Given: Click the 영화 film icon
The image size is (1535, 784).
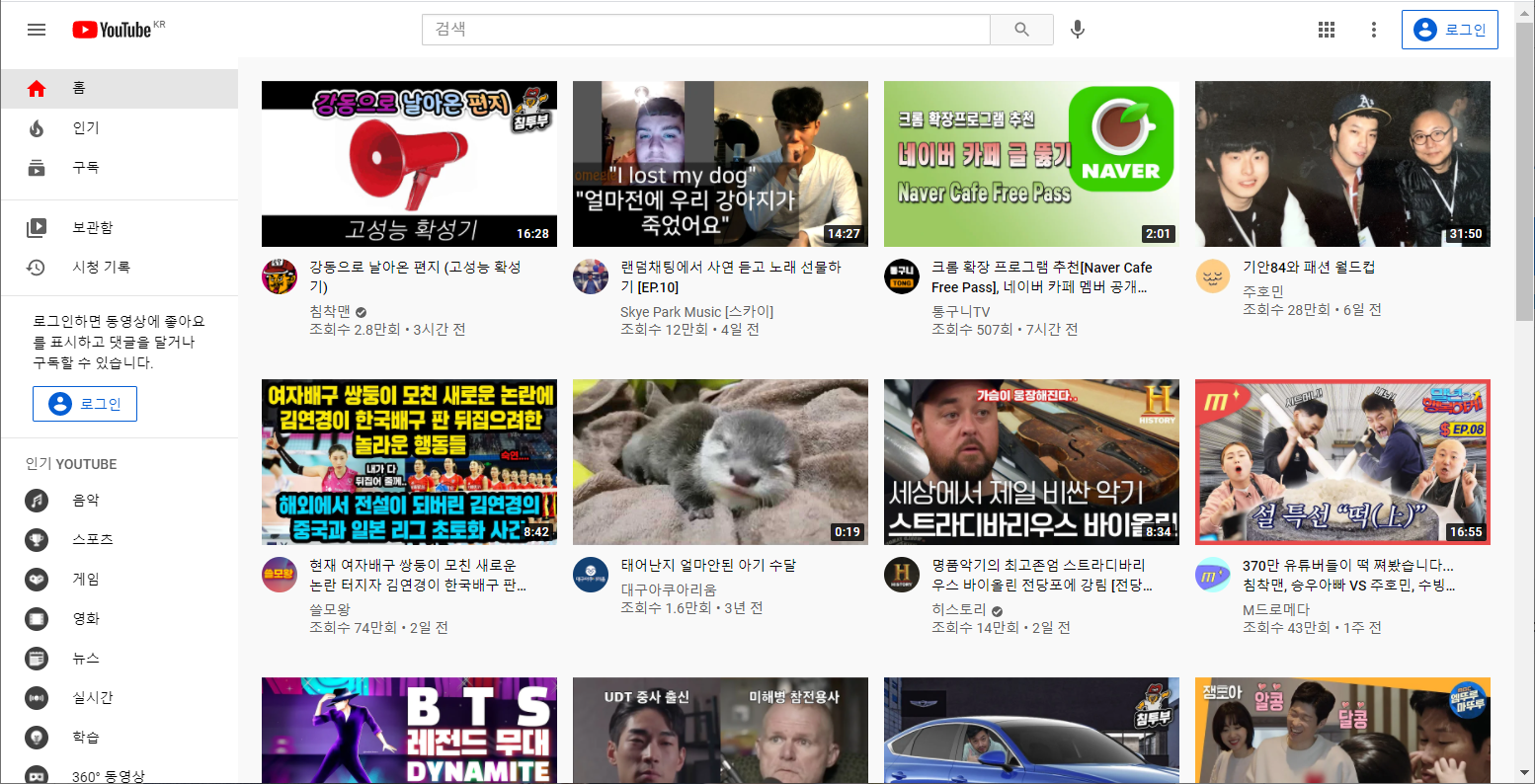Looking at the screenshot, I should 37,619.
